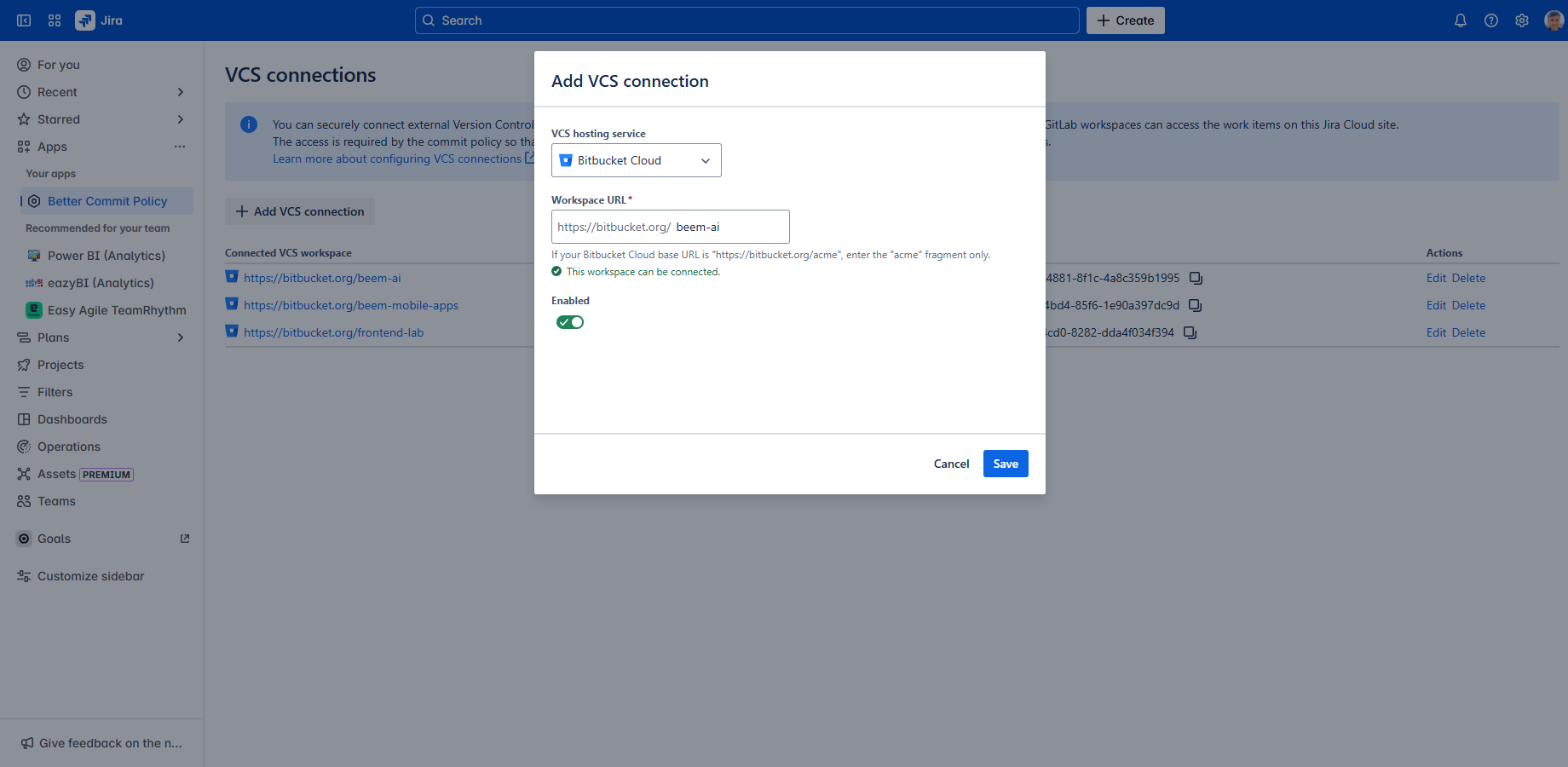
Task: Click the Workspace URL input field
Action: coord(729,227)
